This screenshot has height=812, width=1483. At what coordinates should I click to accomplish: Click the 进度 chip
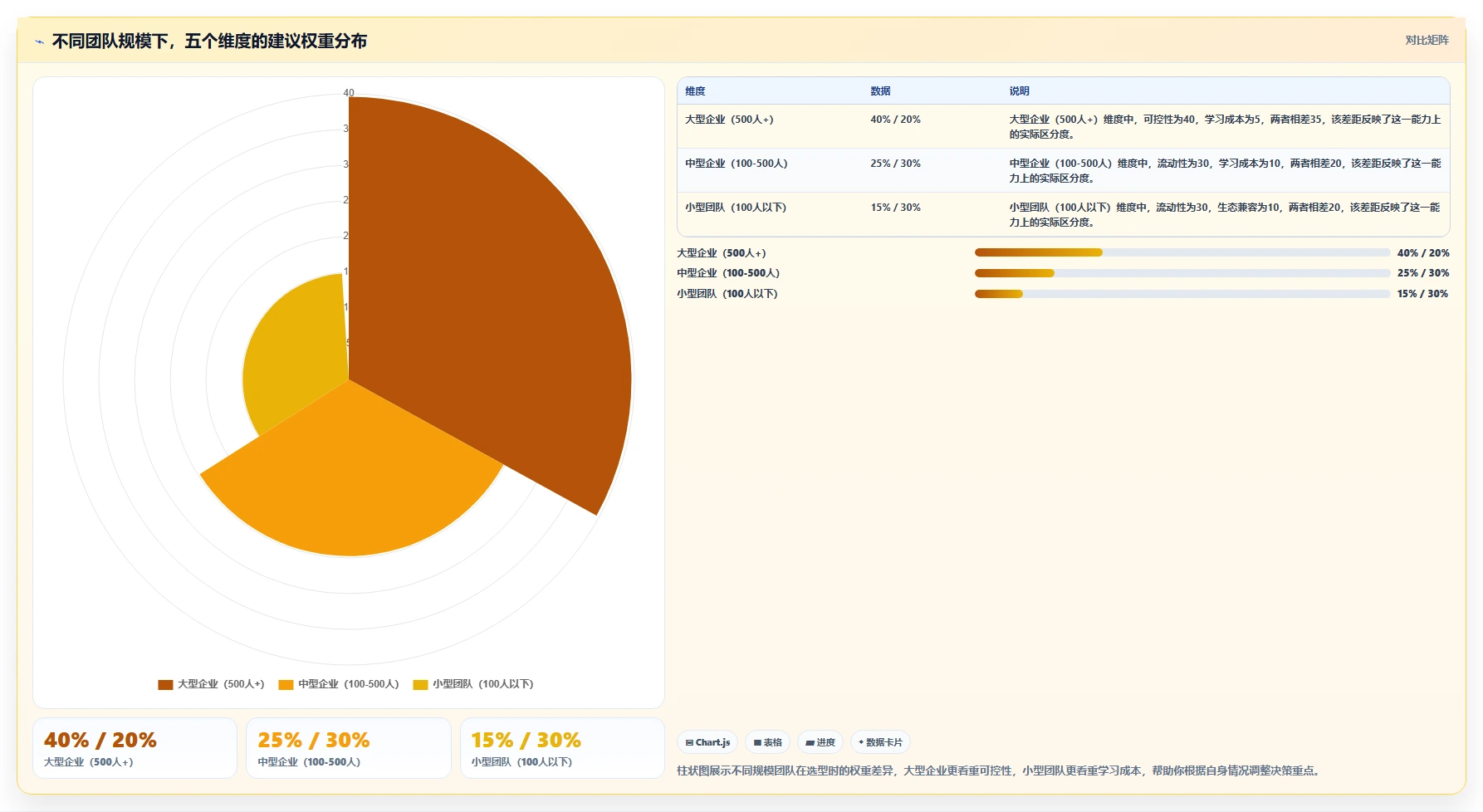click(820, 742)
